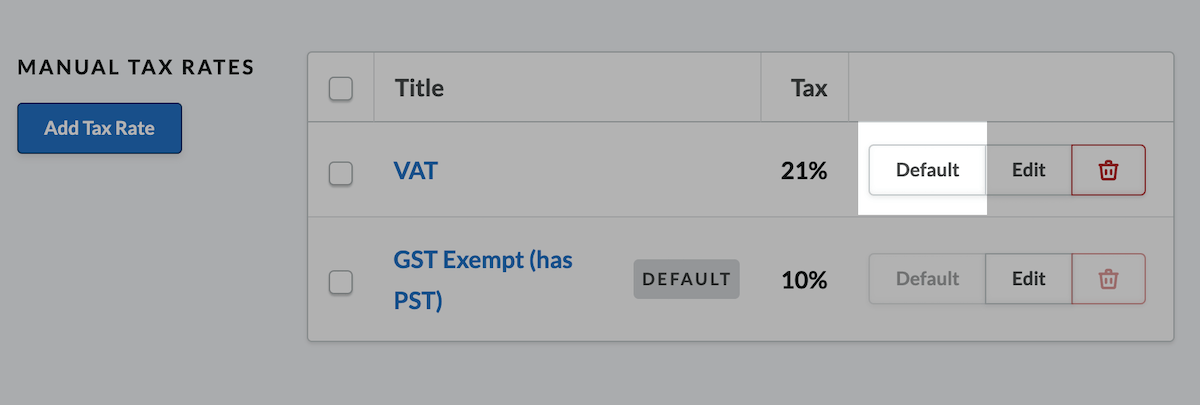Select the 21% tax value
The height and width of the screenshot is (405, 1200).
point(804,171)
